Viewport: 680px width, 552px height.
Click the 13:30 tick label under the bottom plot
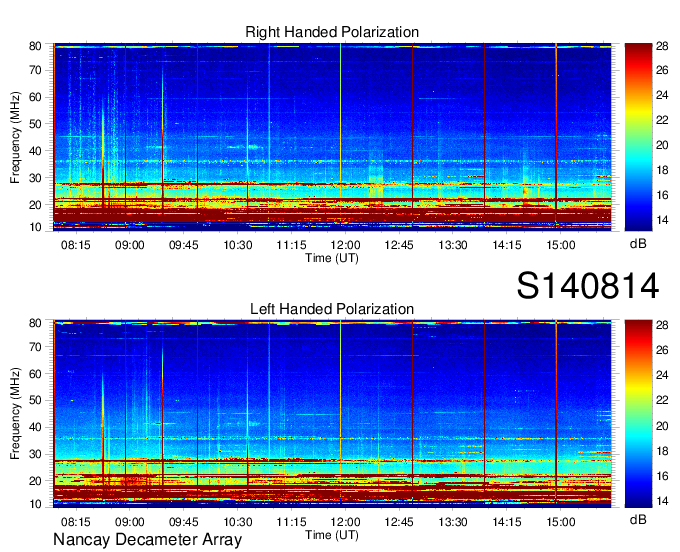tap(453, 522)
